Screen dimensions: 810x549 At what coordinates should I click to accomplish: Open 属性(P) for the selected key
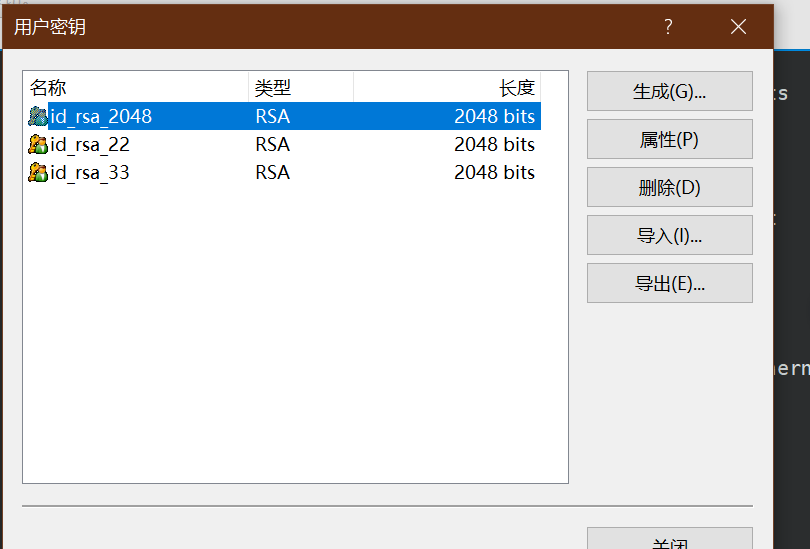click(669, 139)
